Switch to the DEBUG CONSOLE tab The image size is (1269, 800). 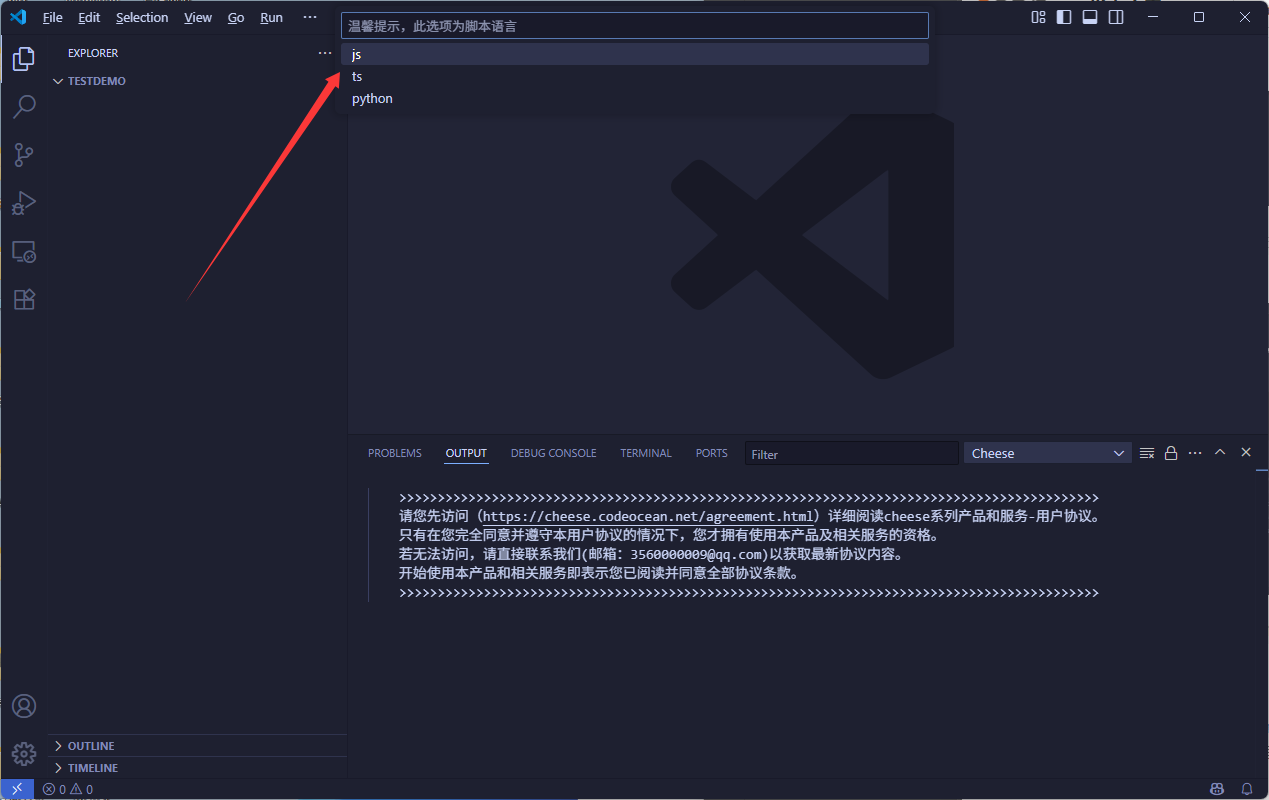pos(553,453)
